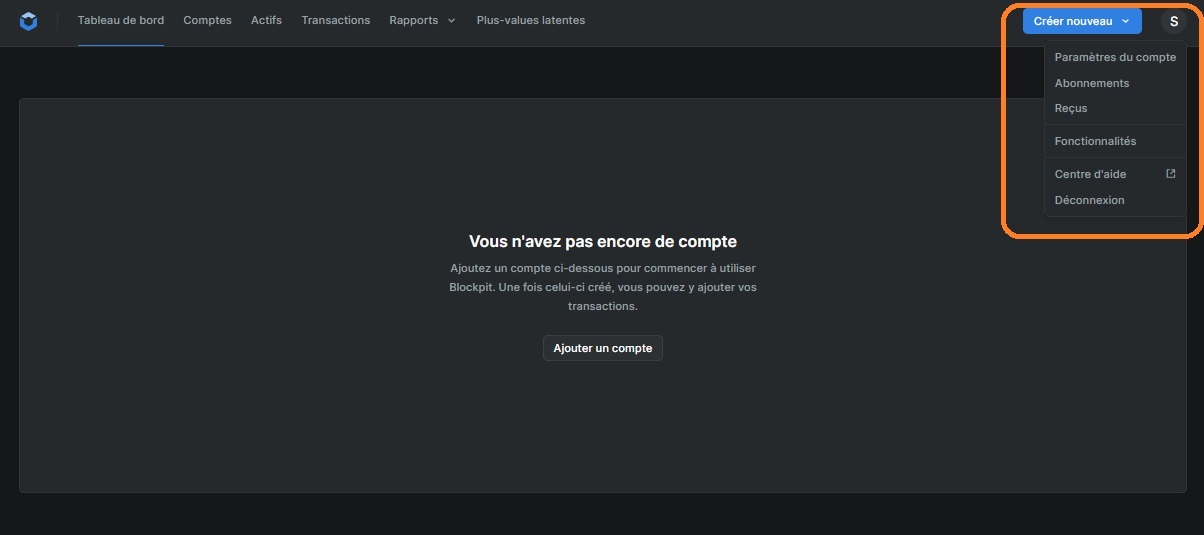Open the Actifs tab
The width and height of the screenshot is (1204, 535).
(266, 21)
